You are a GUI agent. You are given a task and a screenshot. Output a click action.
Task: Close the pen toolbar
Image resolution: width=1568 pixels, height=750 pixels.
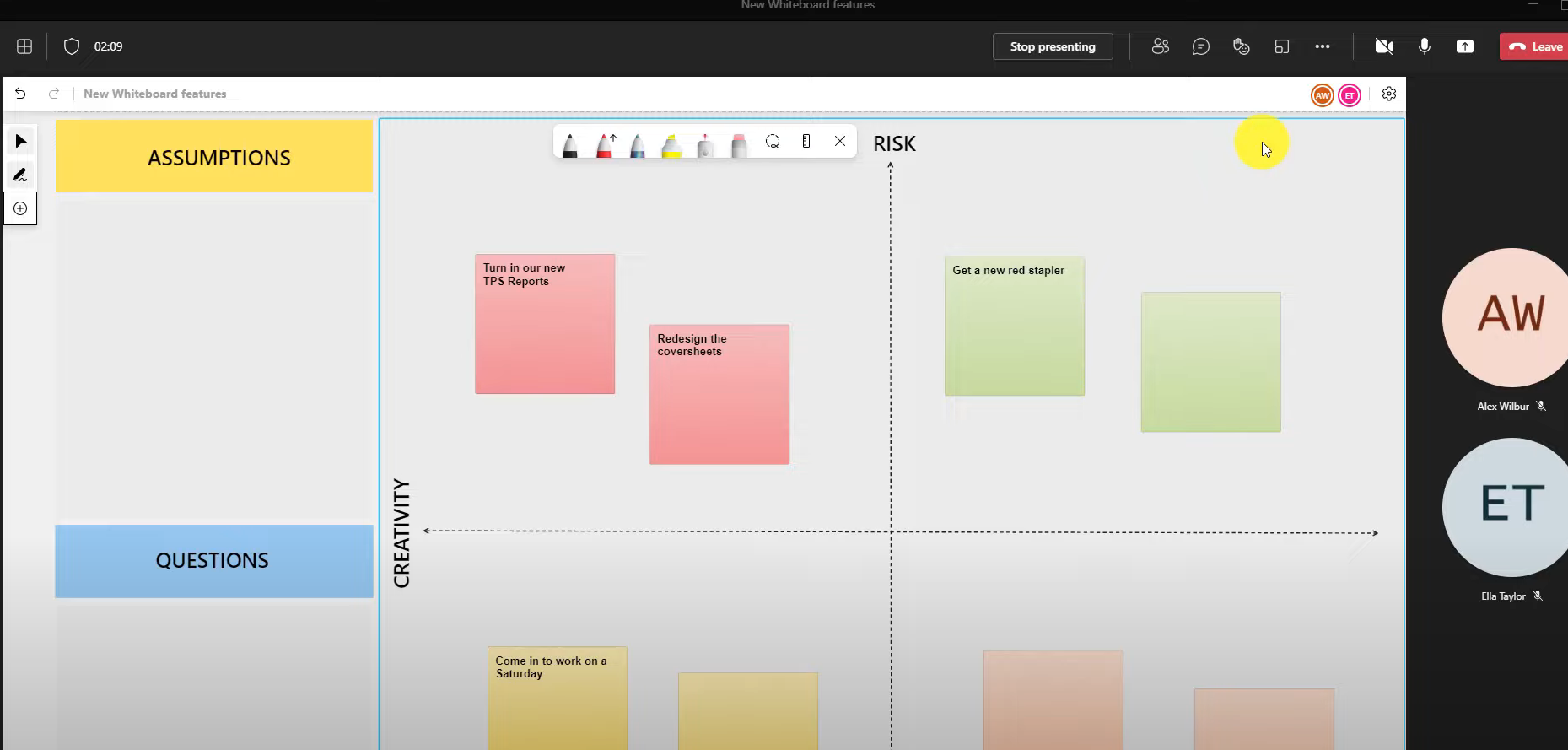(840, 142)
